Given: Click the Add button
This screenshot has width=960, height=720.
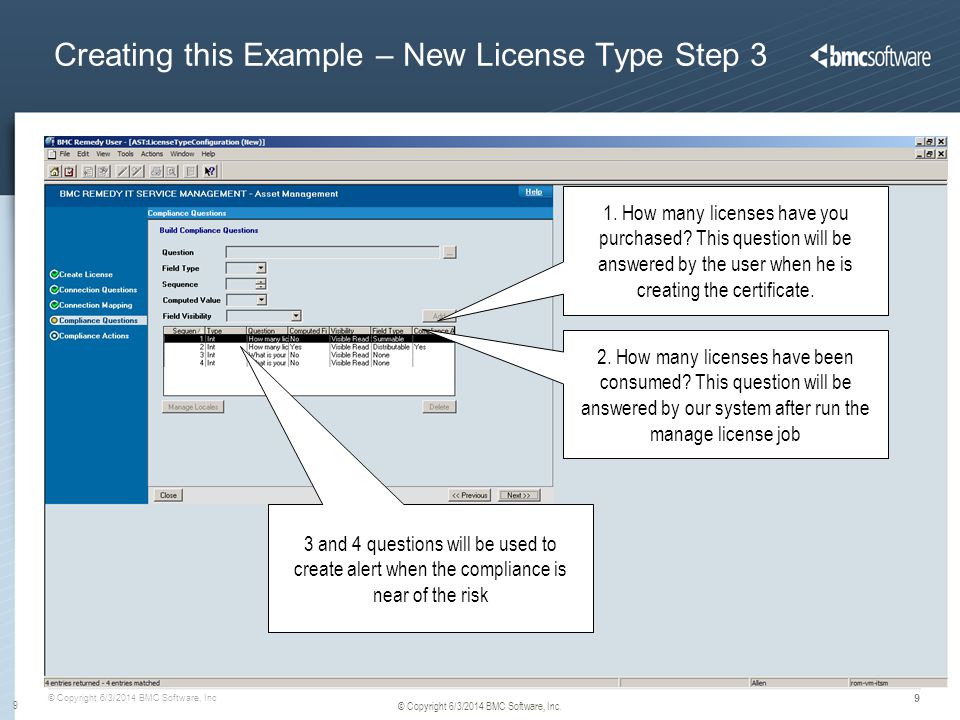Looking at the screenshot, I should (439, 316).
